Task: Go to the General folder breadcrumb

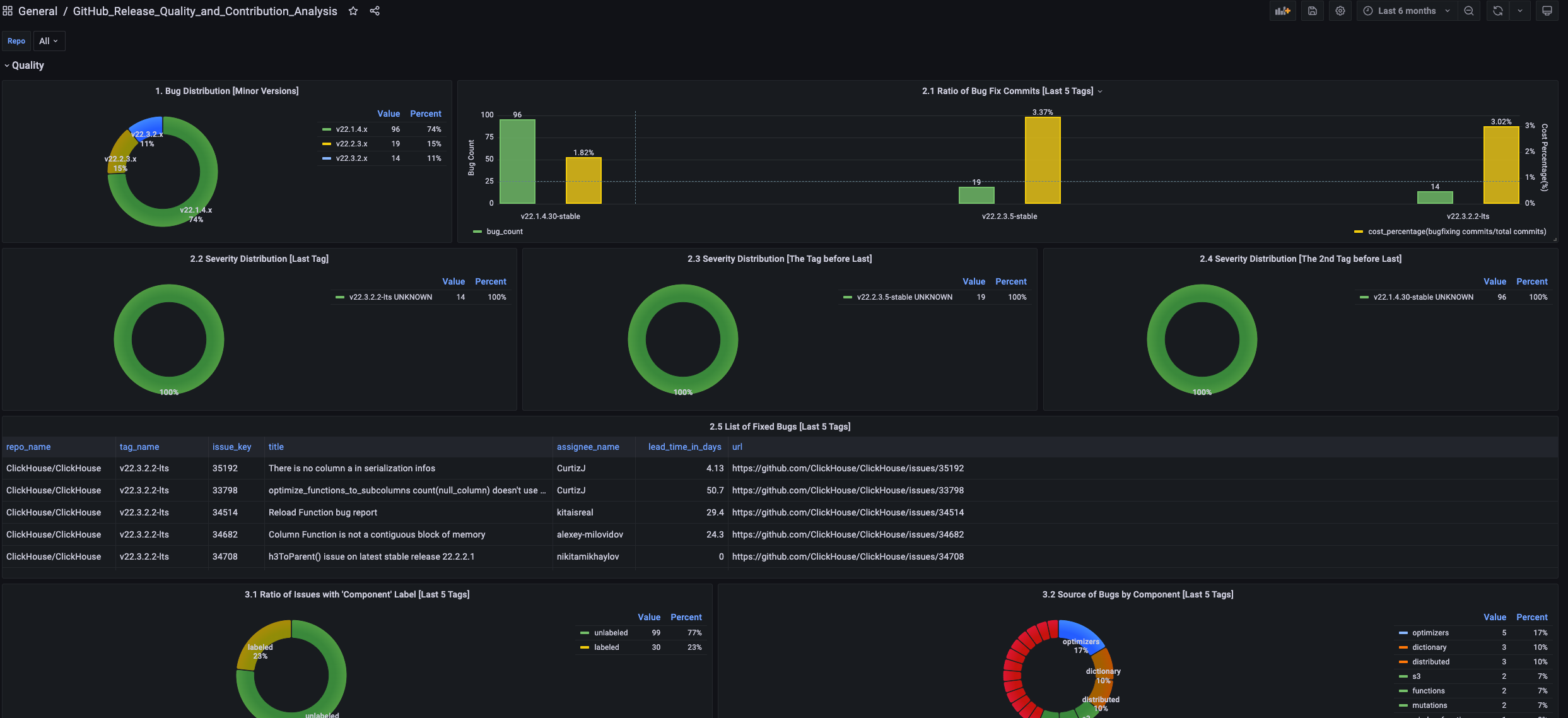Action: [37, 11]
